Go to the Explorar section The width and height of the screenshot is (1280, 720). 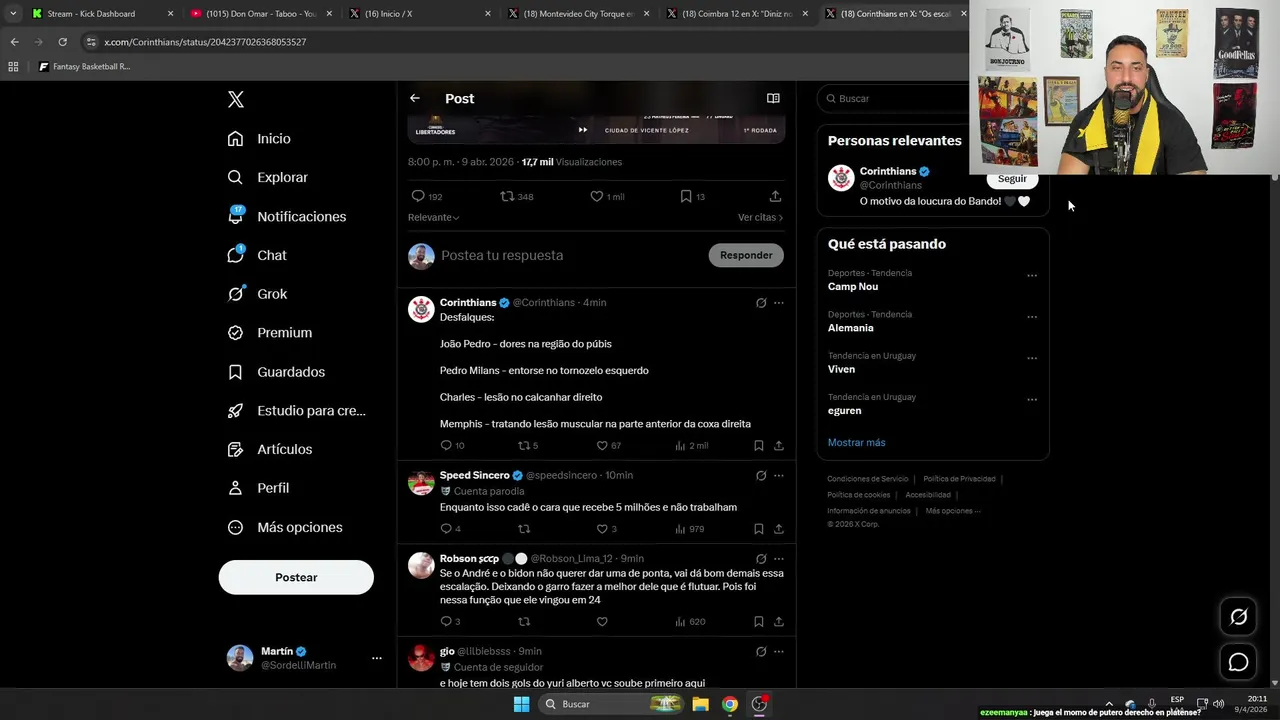[x=267, y=177]
